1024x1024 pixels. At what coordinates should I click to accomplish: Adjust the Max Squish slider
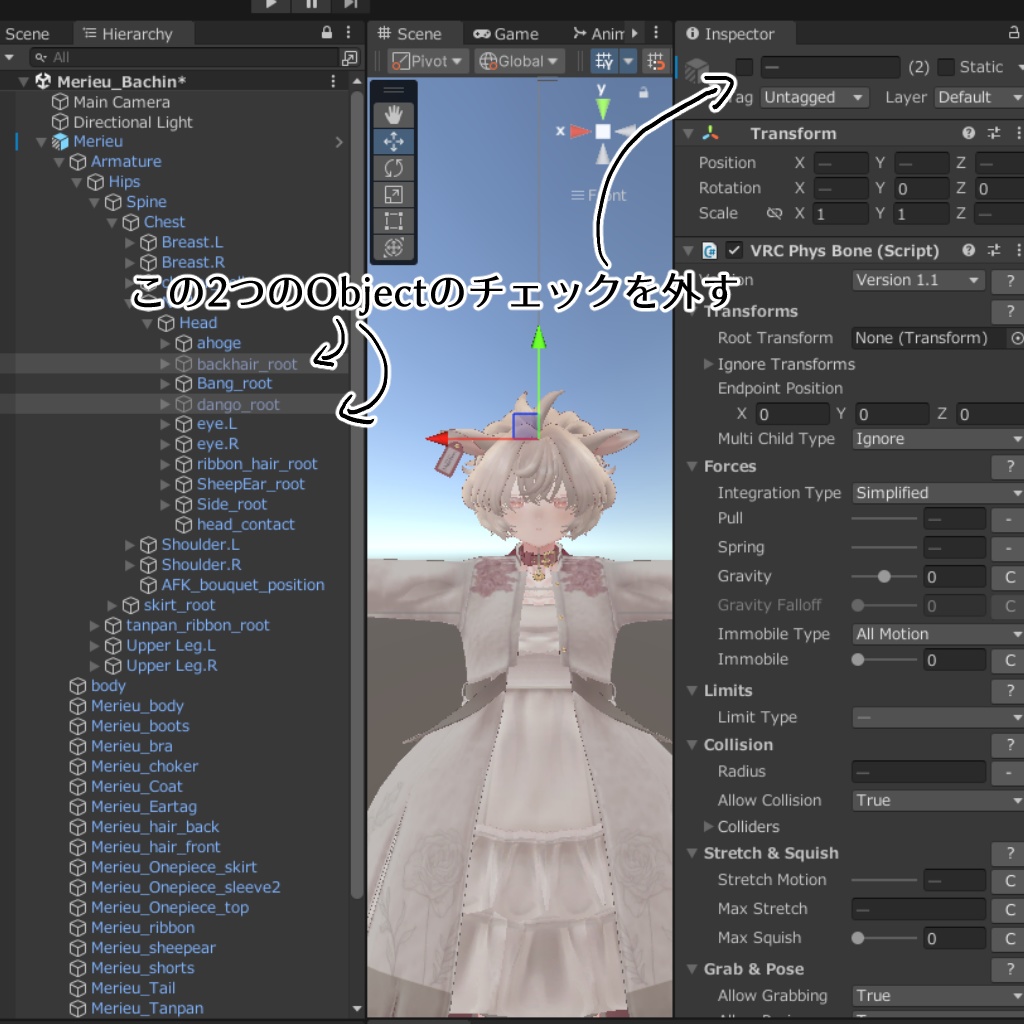[884, 938]
